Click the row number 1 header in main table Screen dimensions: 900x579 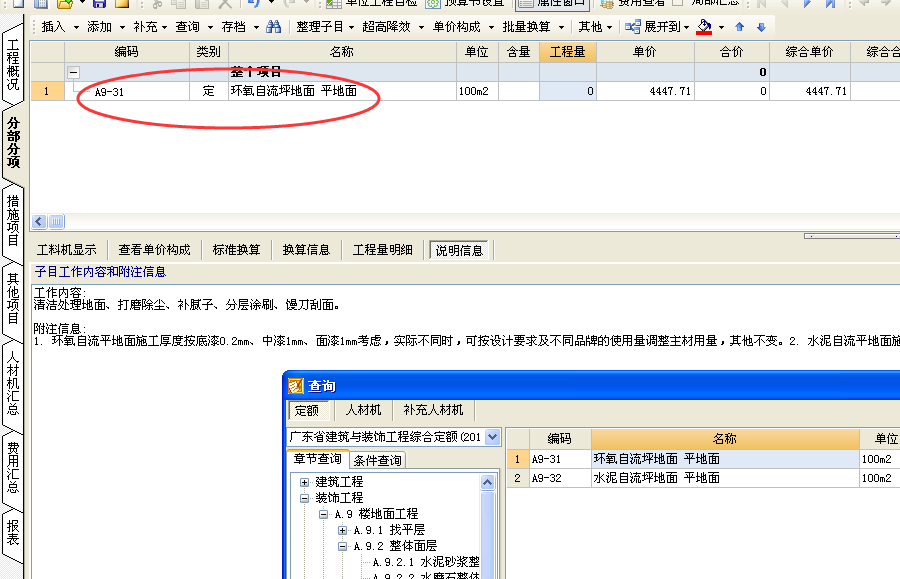pyautogui.click(x=47, y=91)
